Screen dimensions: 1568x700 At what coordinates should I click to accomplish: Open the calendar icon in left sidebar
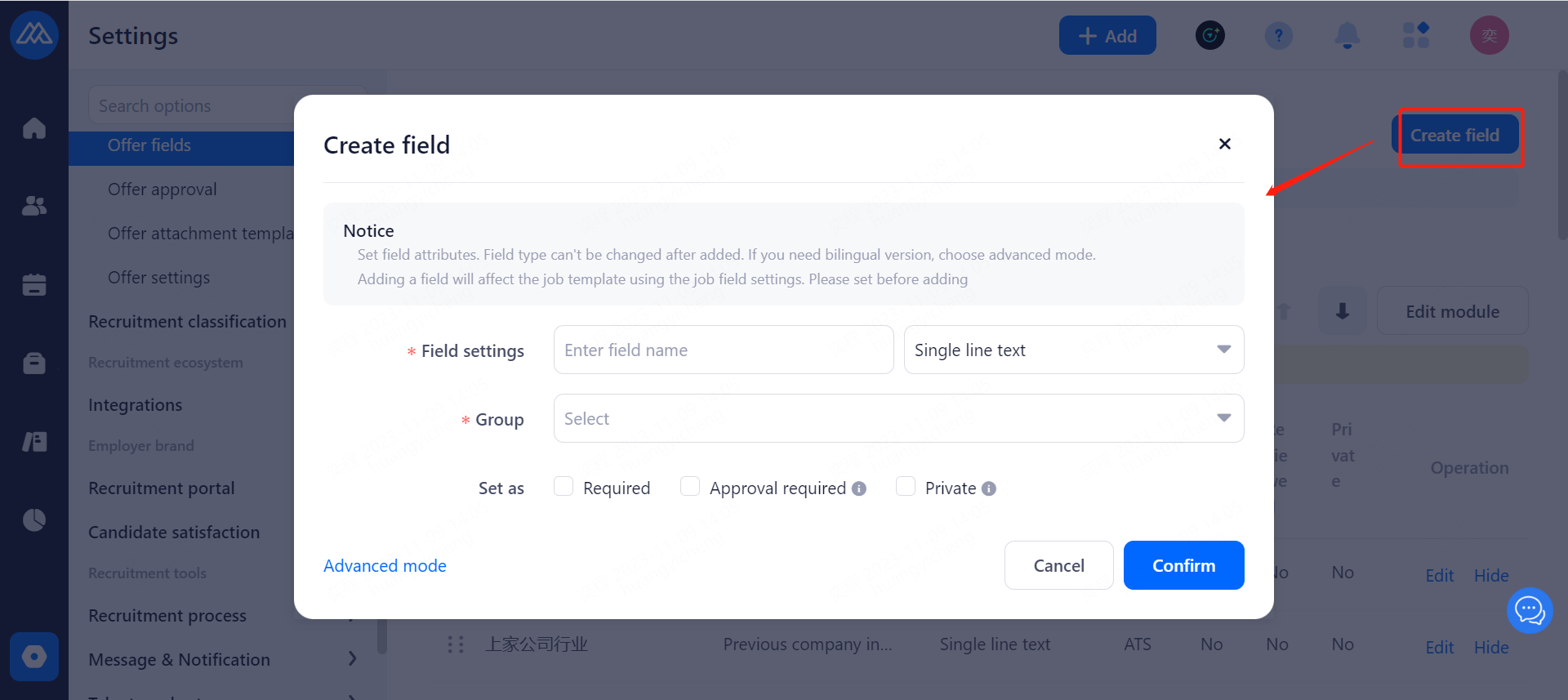[34, 284]
